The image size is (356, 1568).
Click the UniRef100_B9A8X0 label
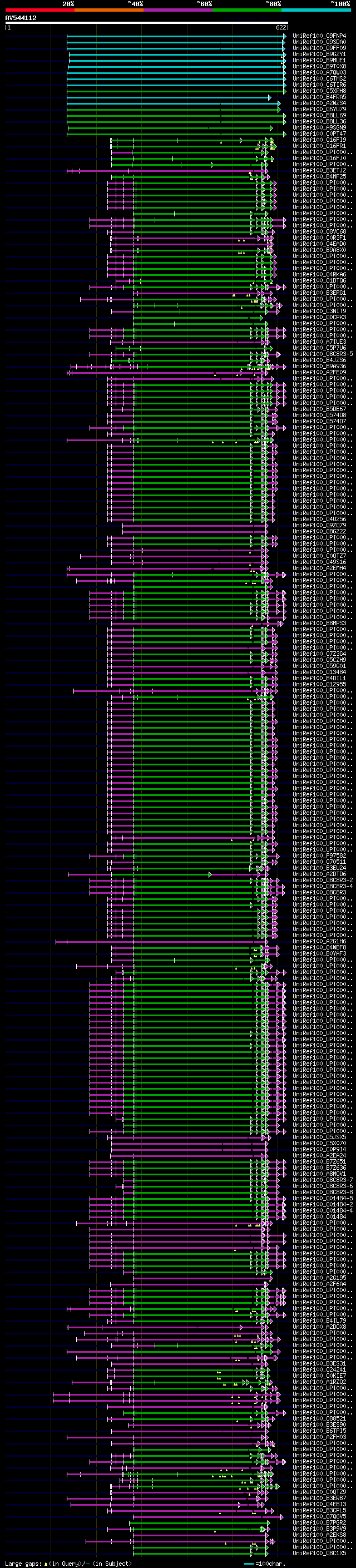(319, 250)
